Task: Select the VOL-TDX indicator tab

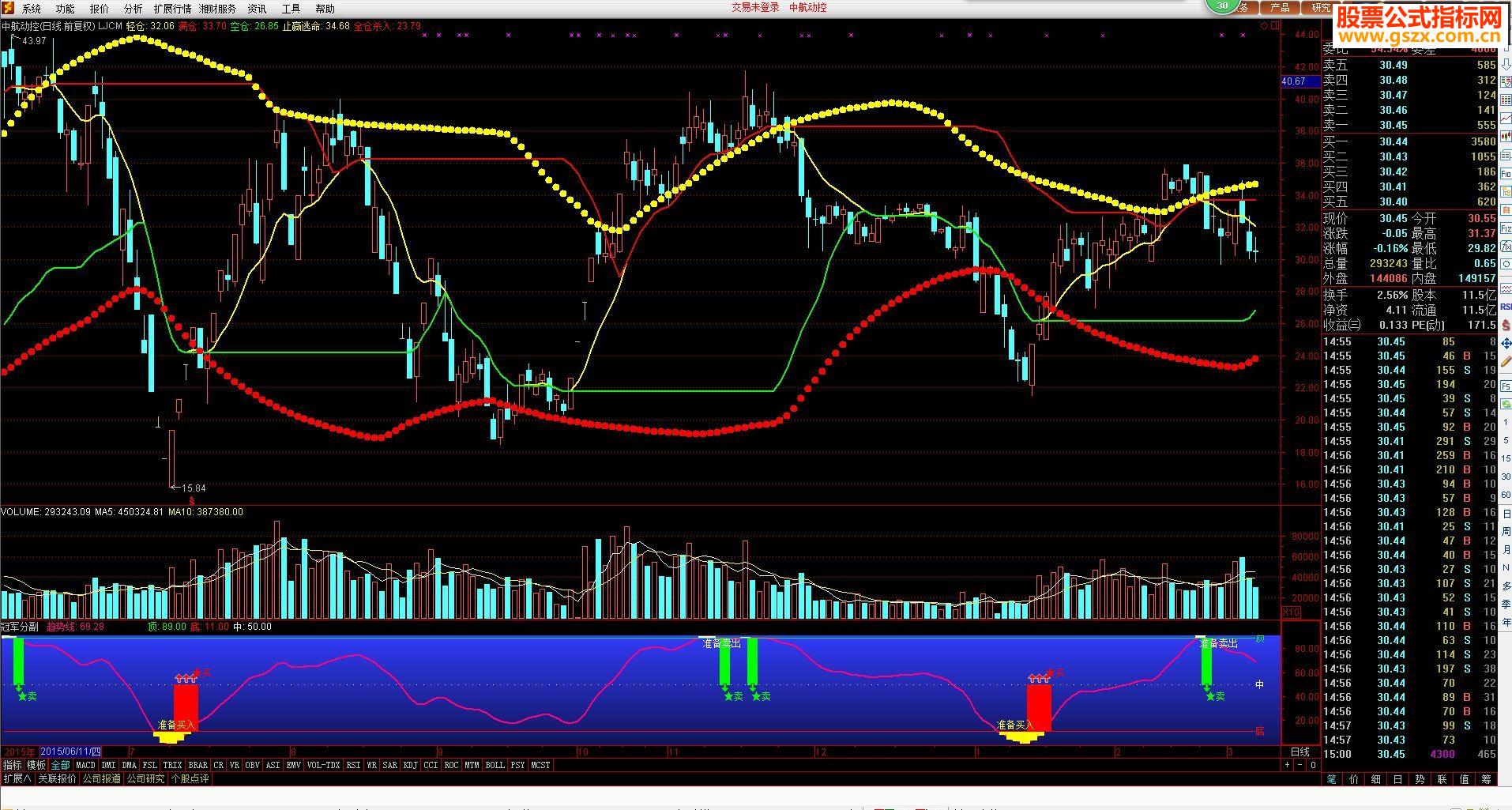Action: pos(323,765)
